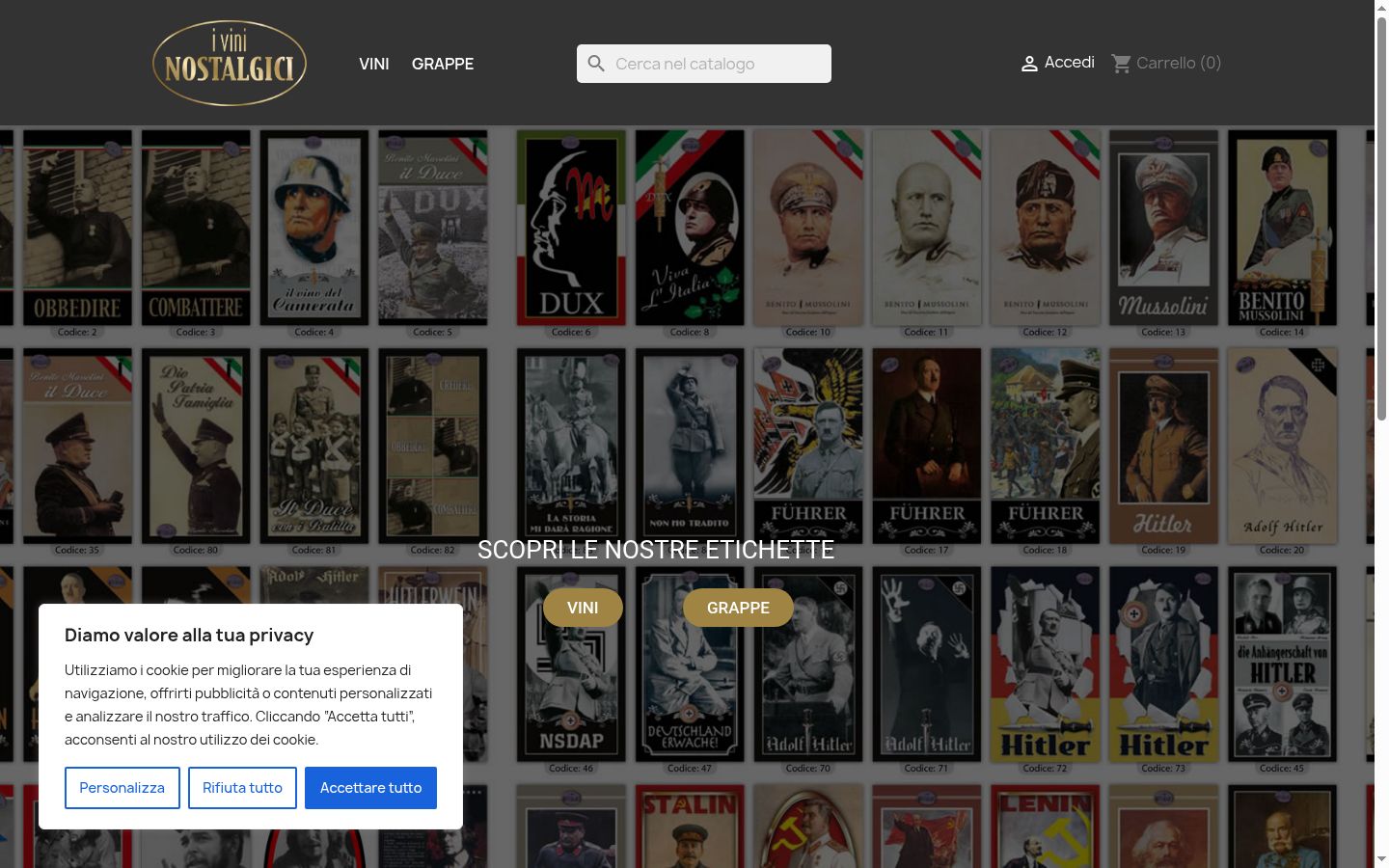Click the 'Diamo valore alla tua privacy' title
This screenshot has height=868, width=1389.
[x=189, y=635]
